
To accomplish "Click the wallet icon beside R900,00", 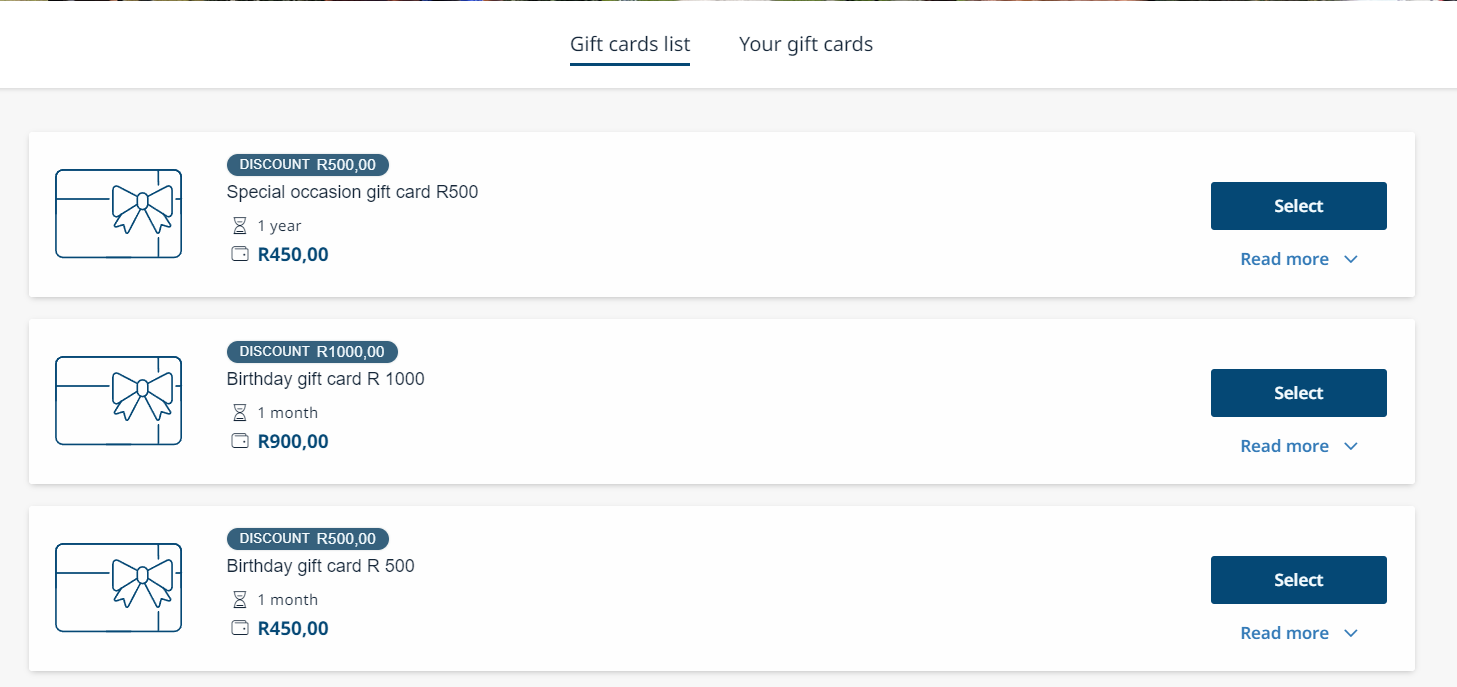I will point(240,441).
